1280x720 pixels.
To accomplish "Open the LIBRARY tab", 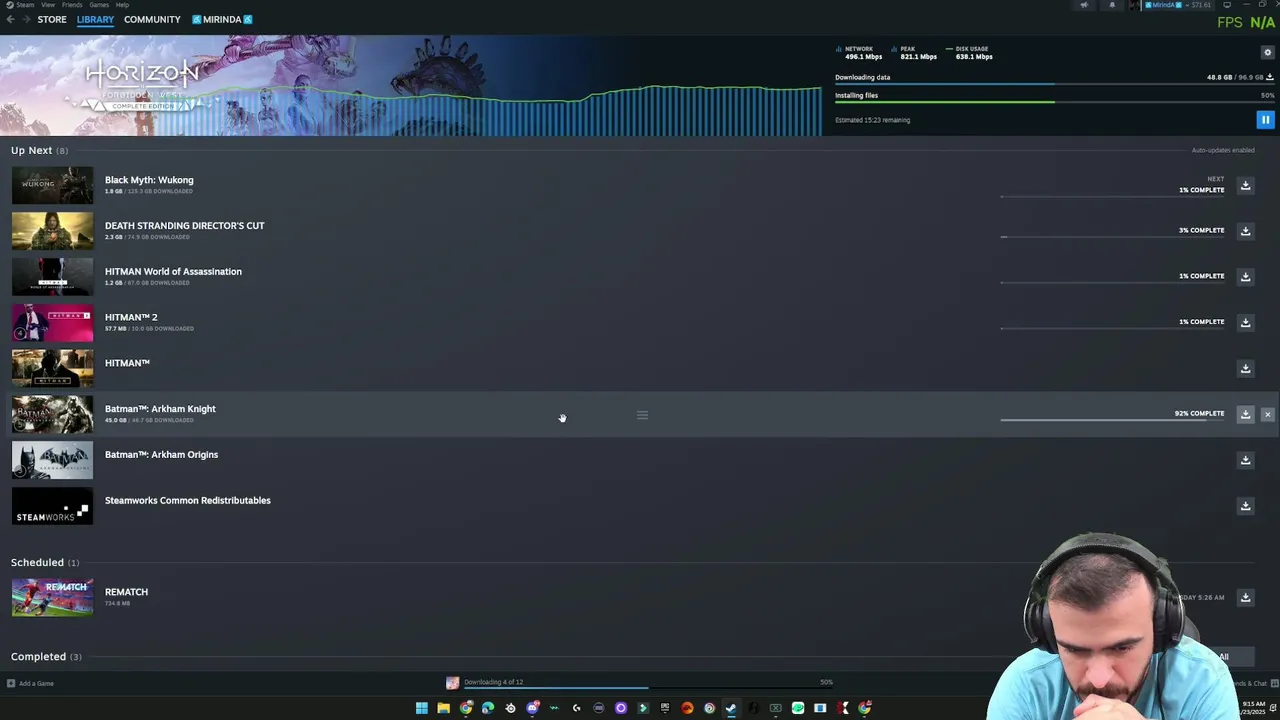I will (95, 19).
